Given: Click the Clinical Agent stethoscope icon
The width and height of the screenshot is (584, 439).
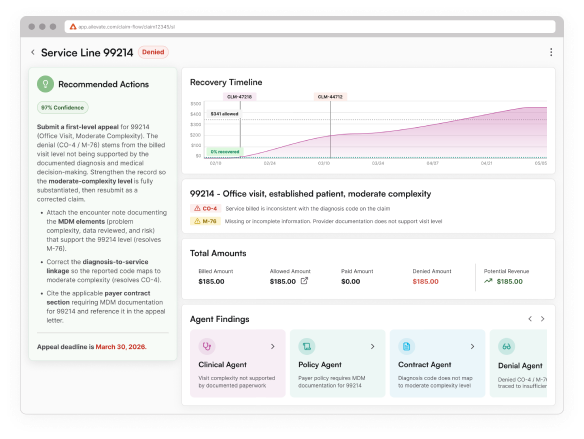Looking at the screenshot, I should point(207,346).
